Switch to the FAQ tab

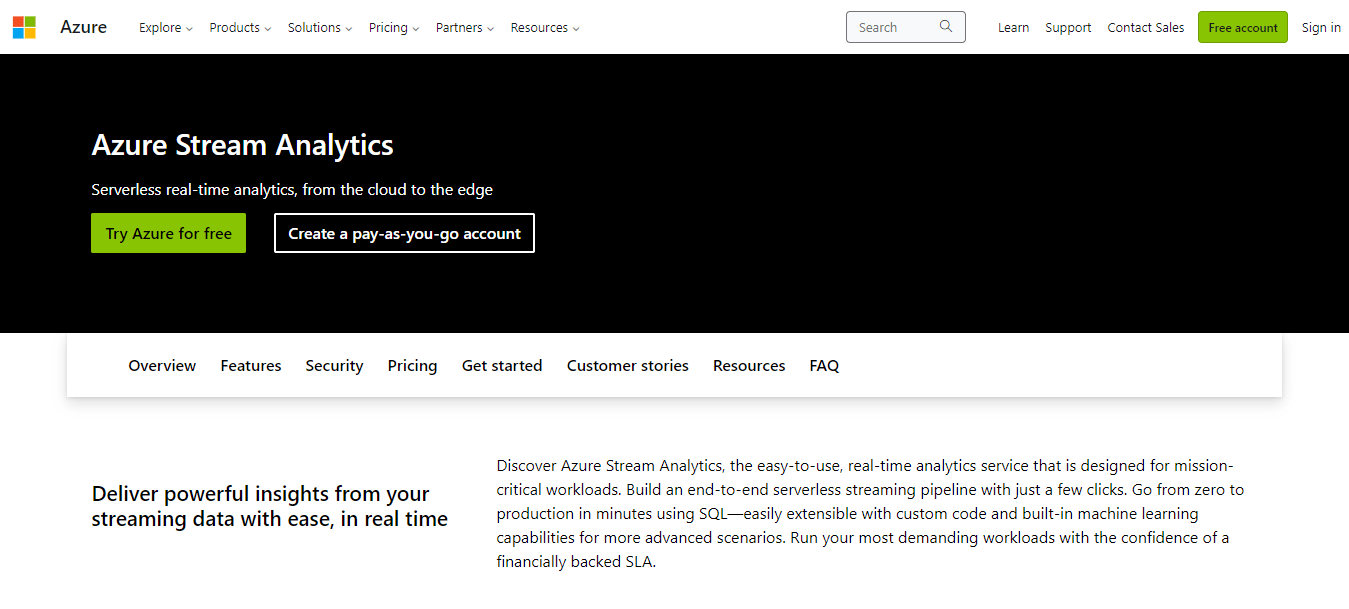tap(824, 365)
